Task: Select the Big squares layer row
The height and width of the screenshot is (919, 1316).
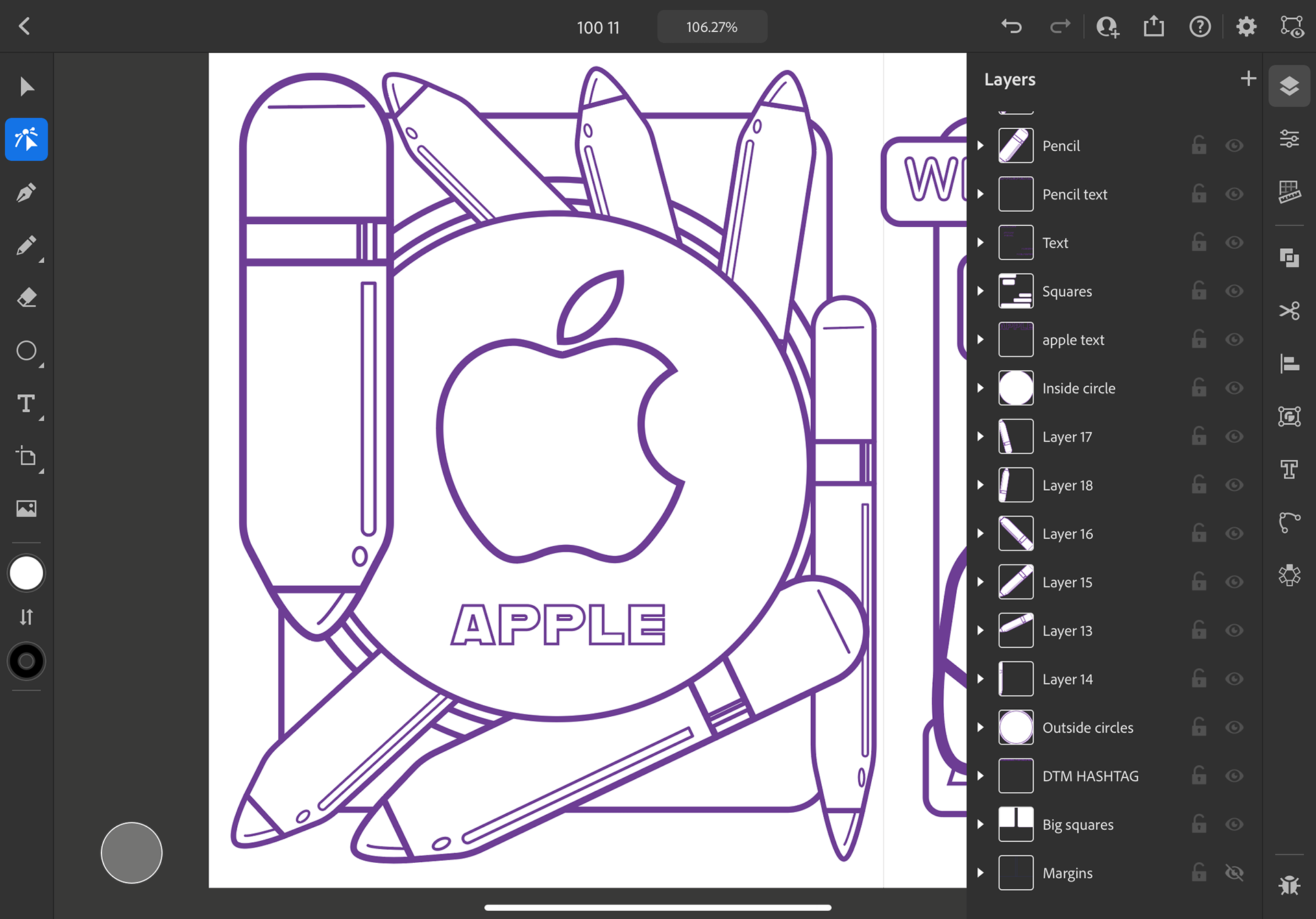Action: tap(1114, 824)
